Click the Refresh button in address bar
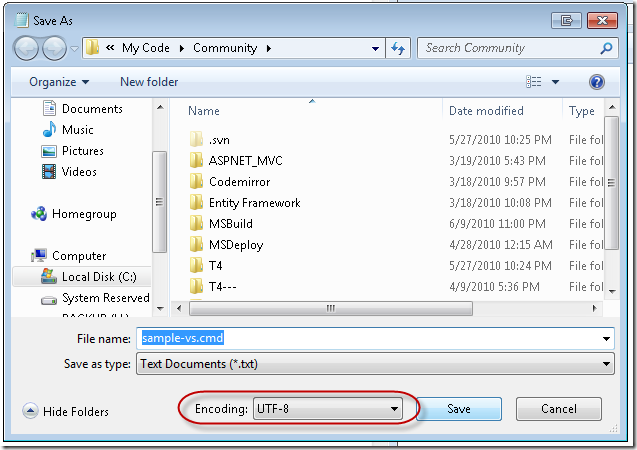Screen dimensions: 637x450 point(398,48)
